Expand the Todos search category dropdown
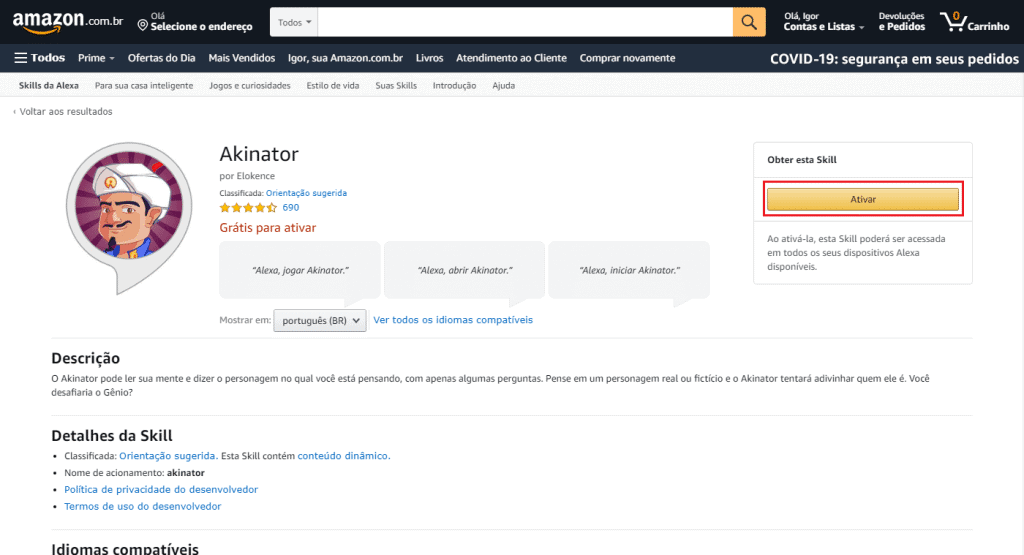Viewport: 1024px width, 555px height. point(295,22)
